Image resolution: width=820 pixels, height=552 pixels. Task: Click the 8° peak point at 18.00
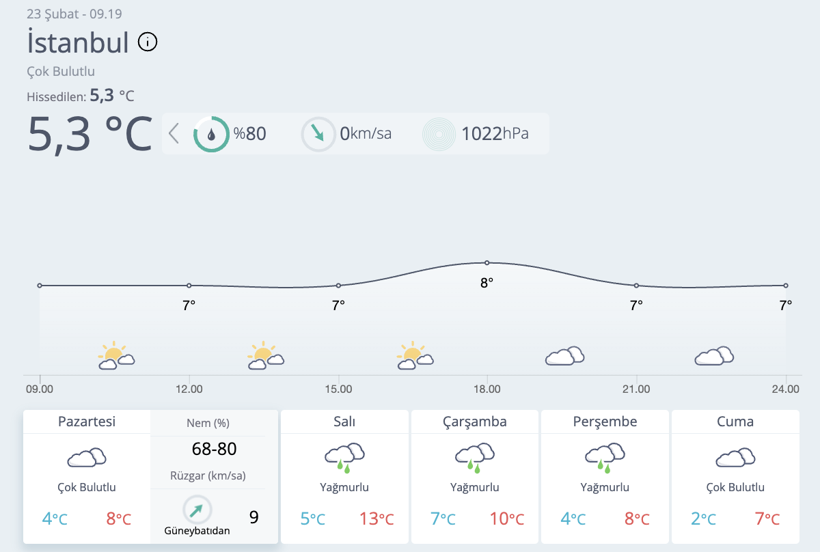[487, 262]
